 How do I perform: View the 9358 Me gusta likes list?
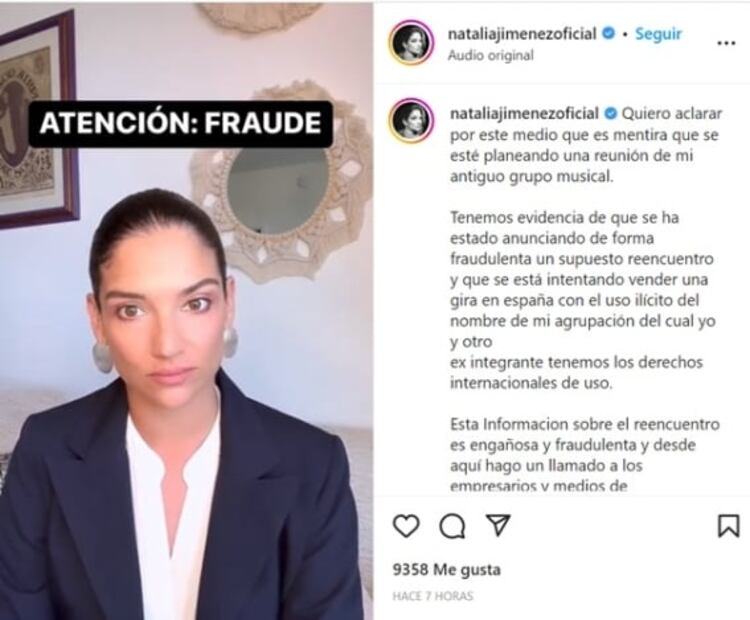point(446,570)
